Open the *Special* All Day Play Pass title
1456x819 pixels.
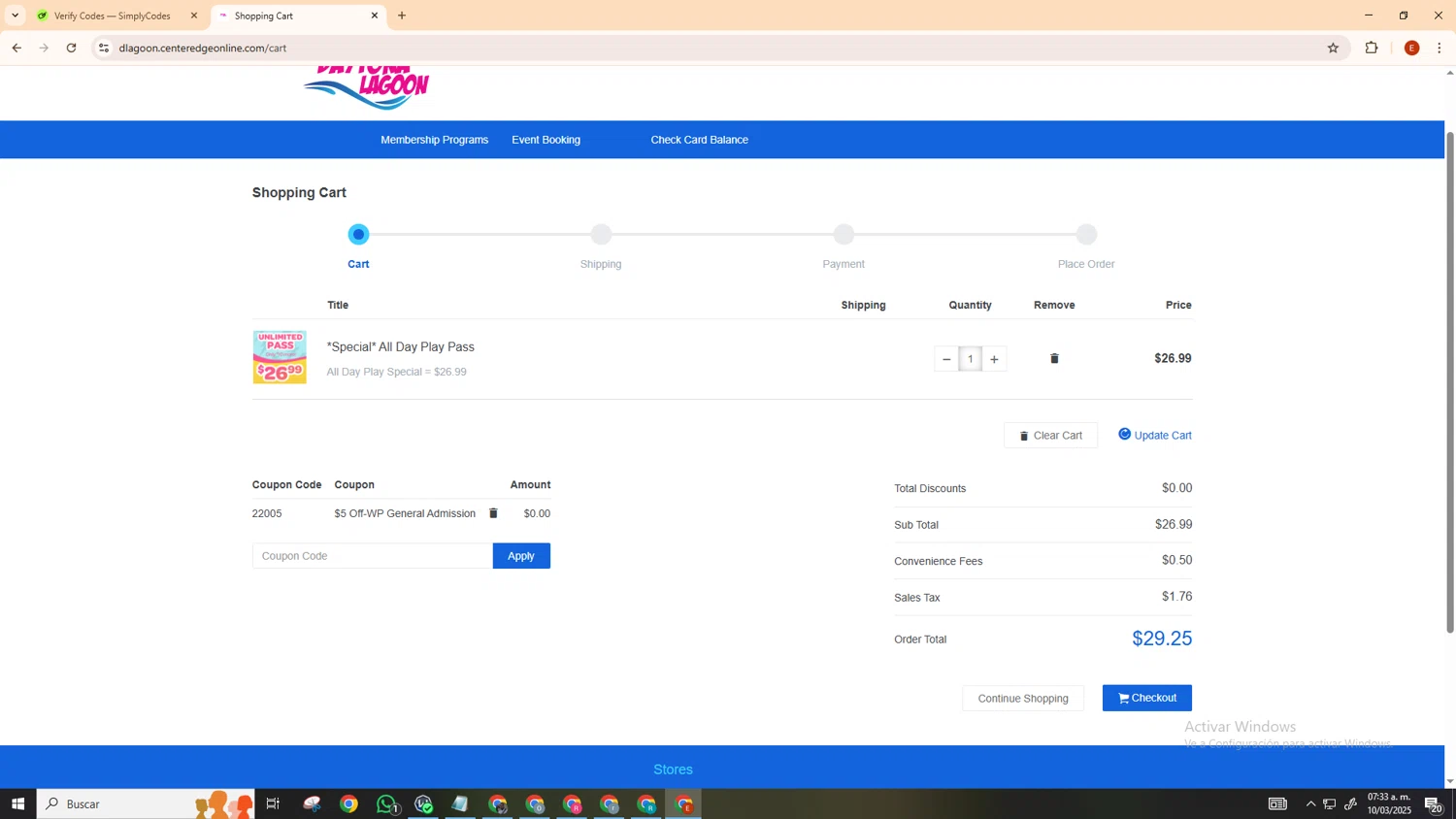pos(401,347)
